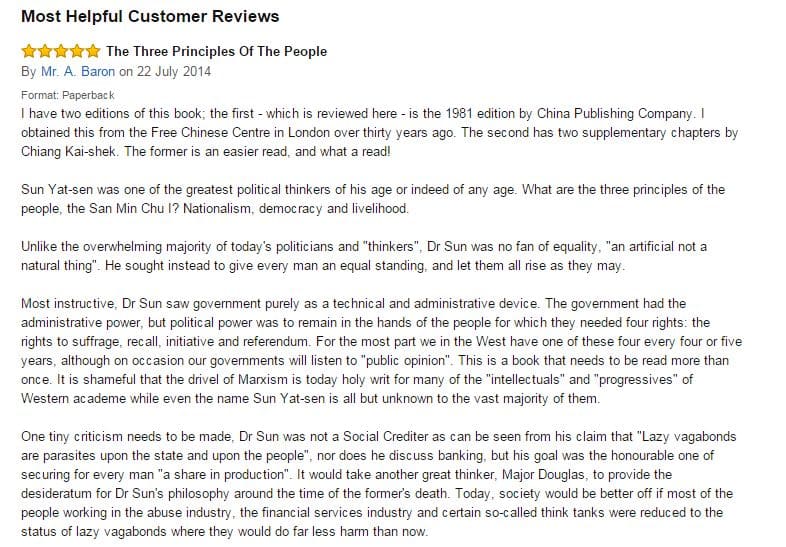Click the Format: Paperback label

[68, 95]
